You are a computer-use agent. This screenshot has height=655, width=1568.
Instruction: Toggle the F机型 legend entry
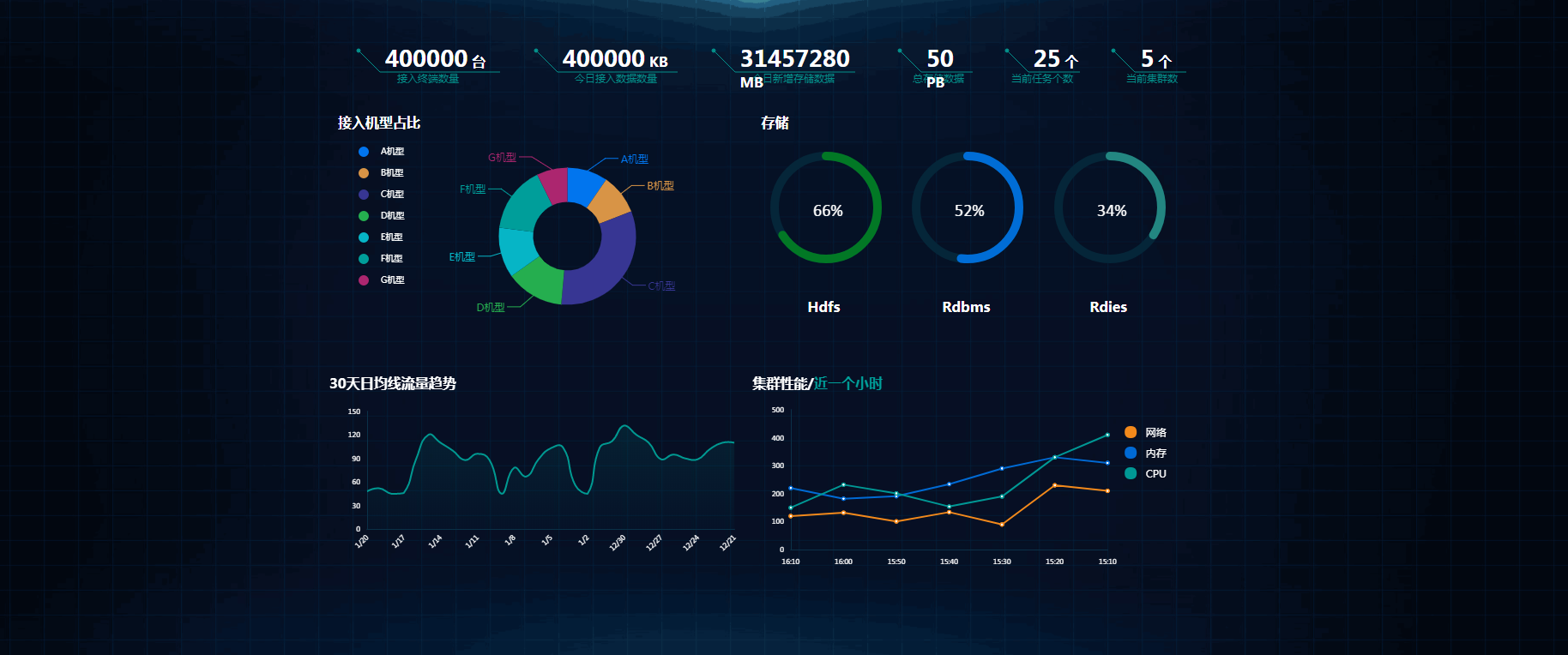pos(382,259)
